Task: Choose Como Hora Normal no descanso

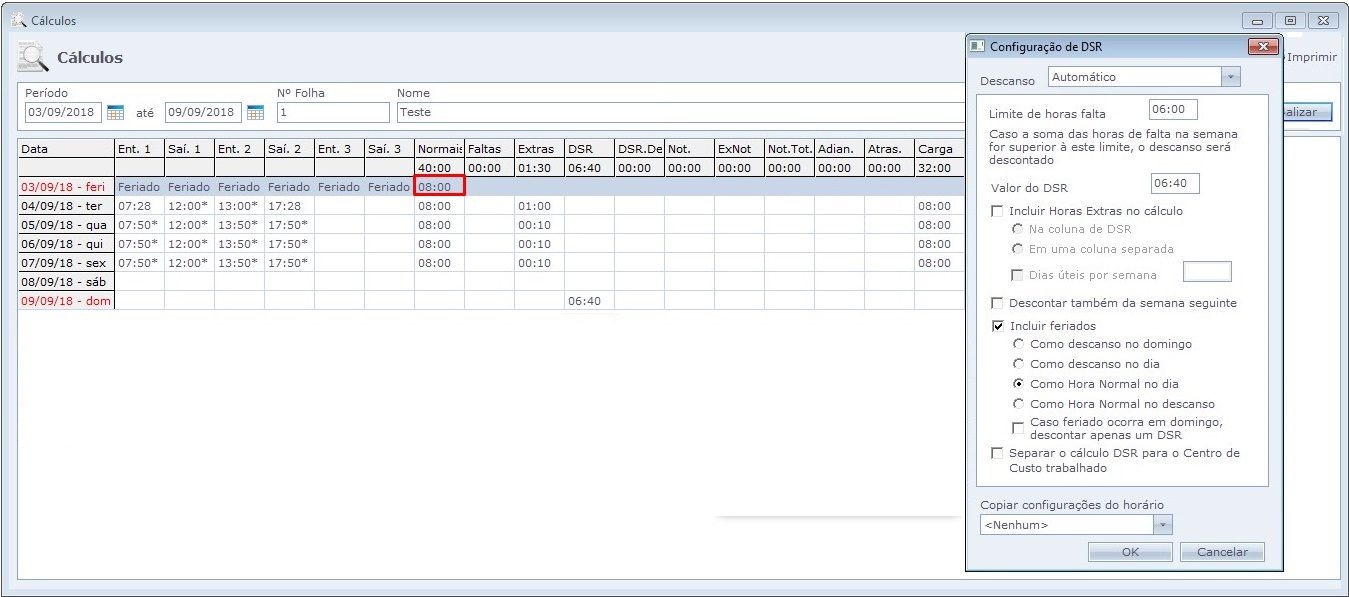Action: 1018,404
